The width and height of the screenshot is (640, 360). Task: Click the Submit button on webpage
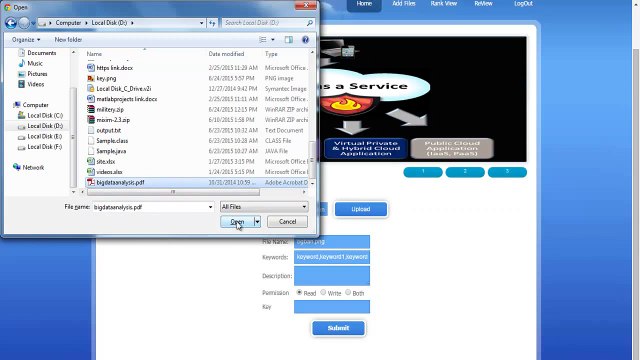pos(338,328)
